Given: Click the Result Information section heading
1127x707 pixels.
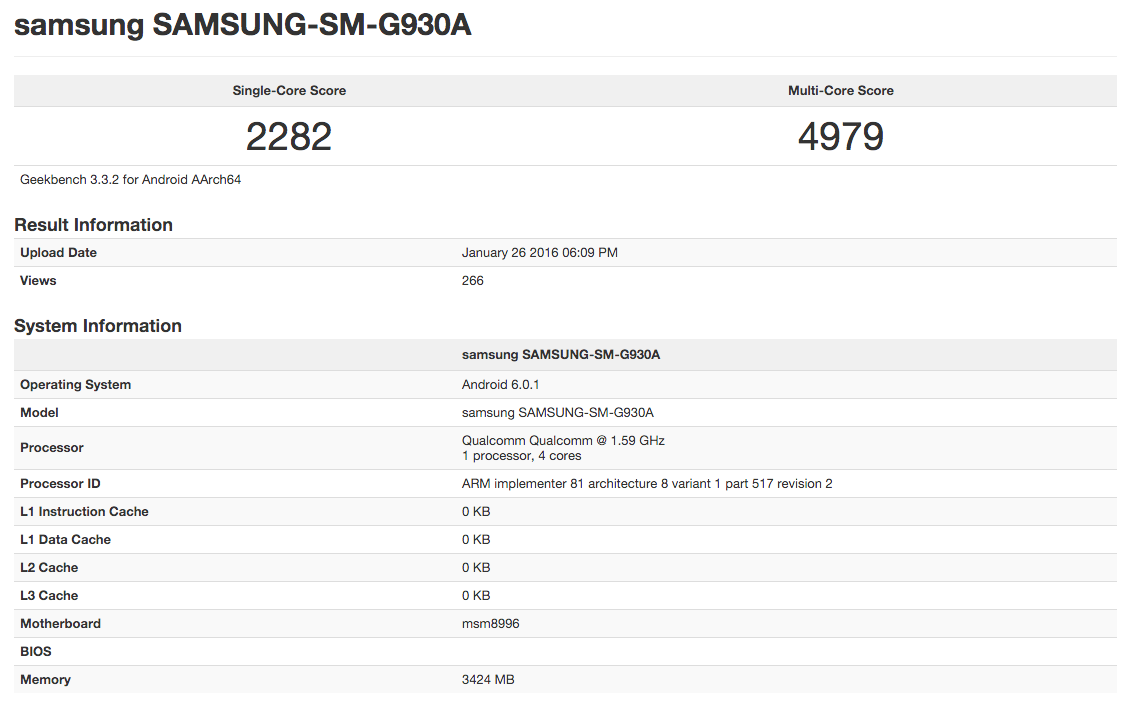Looking at the screenshot, I should click(x=93, y=225).
